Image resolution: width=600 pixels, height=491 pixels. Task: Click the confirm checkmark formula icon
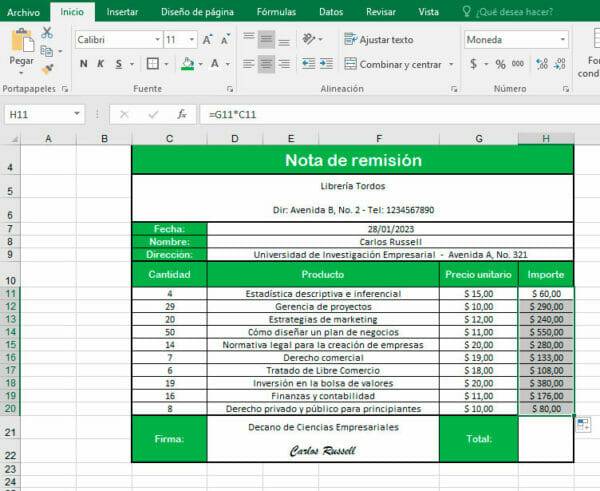[x=153, y=114]
